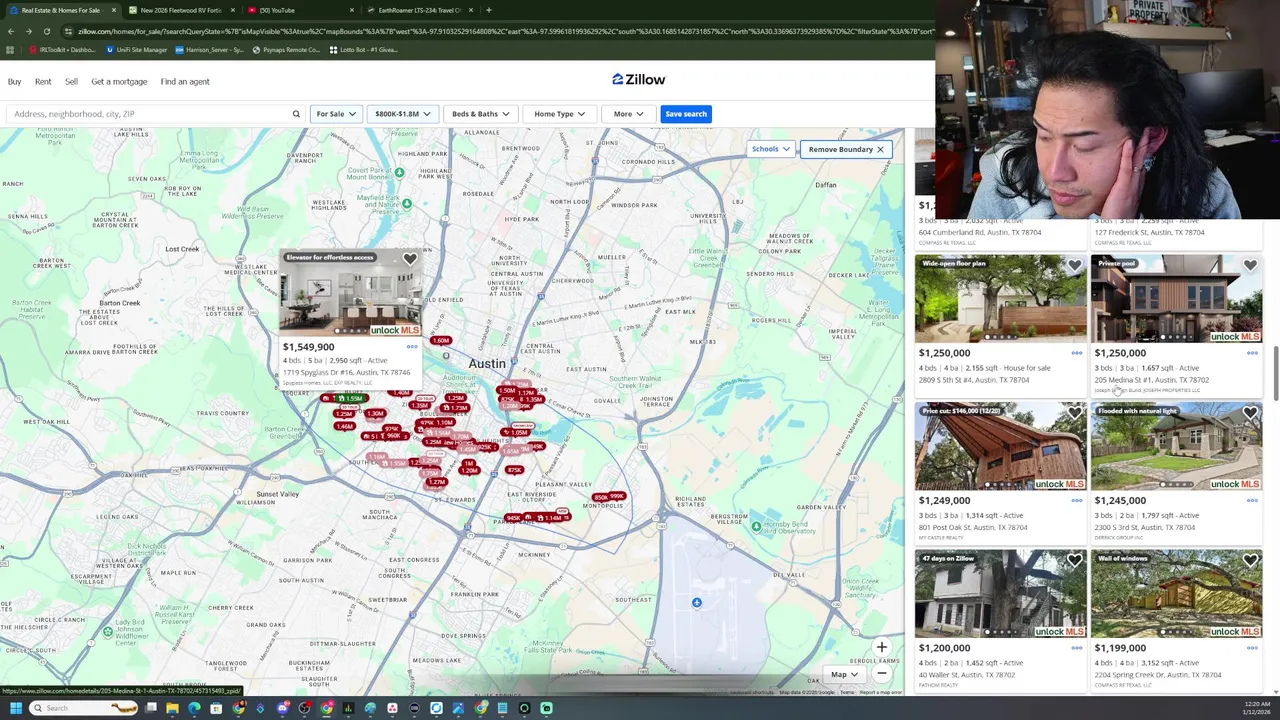Save the 205 Medina St listing heart
The width and height of the screenshot is (1280, 720).
(1250, 266)
